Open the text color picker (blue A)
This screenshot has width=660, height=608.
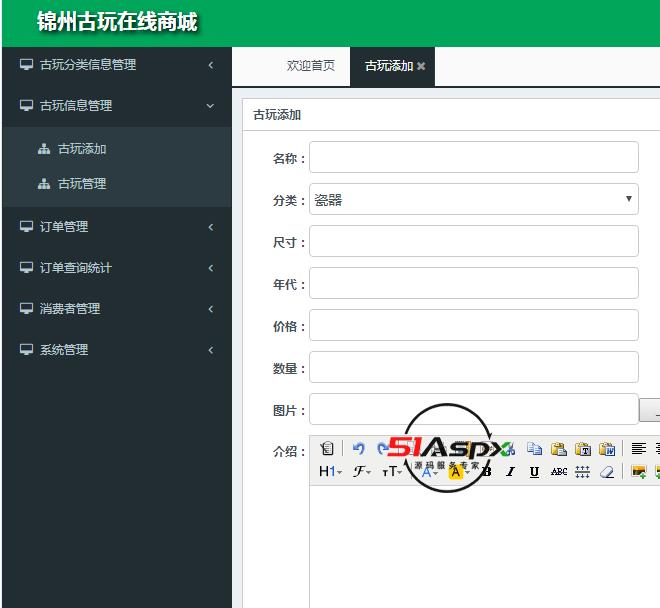pos(429,472)
